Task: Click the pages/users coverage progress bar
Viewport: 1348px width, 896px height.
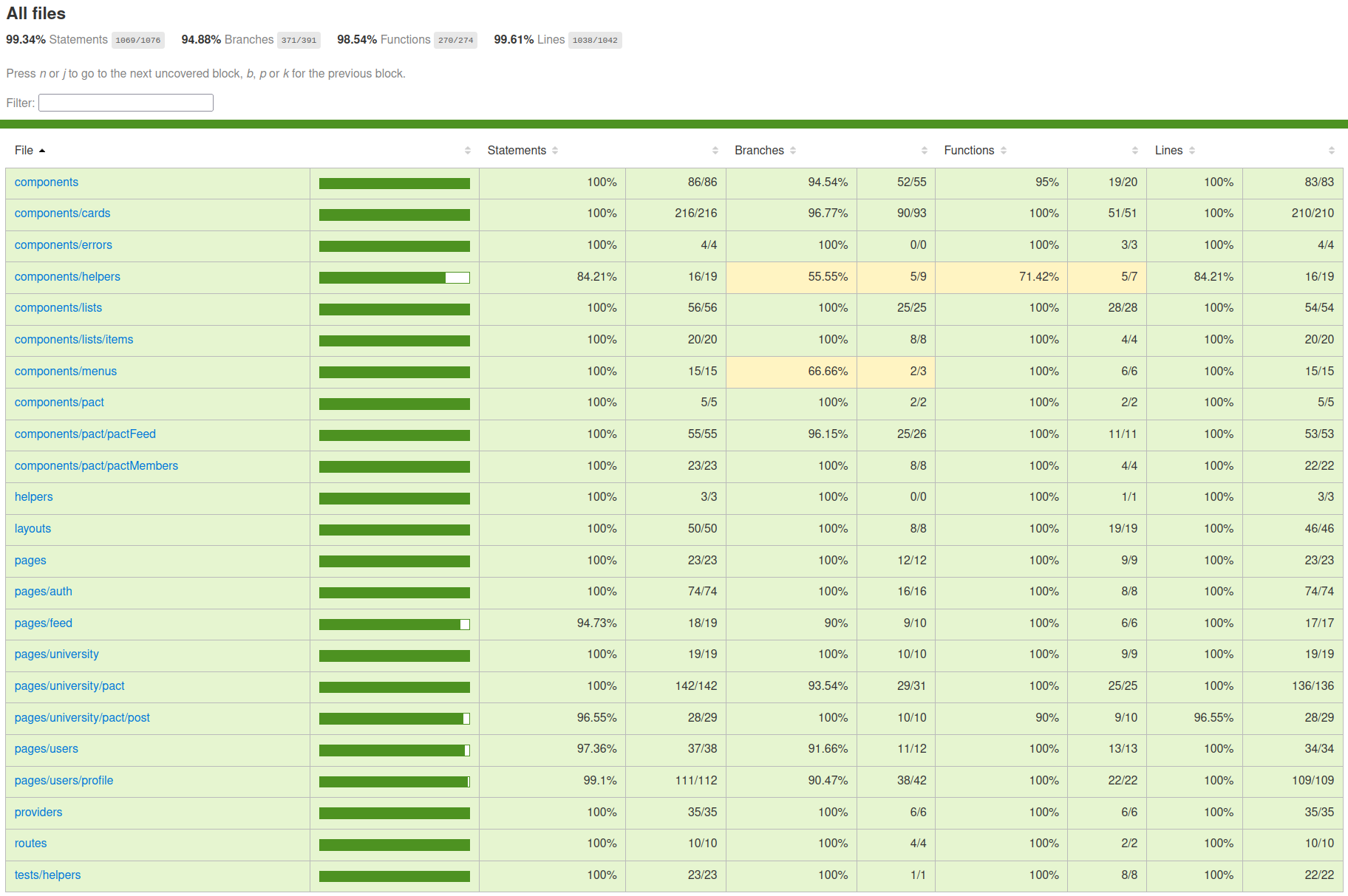Action: pyautogui.click(x=395, y=750)
